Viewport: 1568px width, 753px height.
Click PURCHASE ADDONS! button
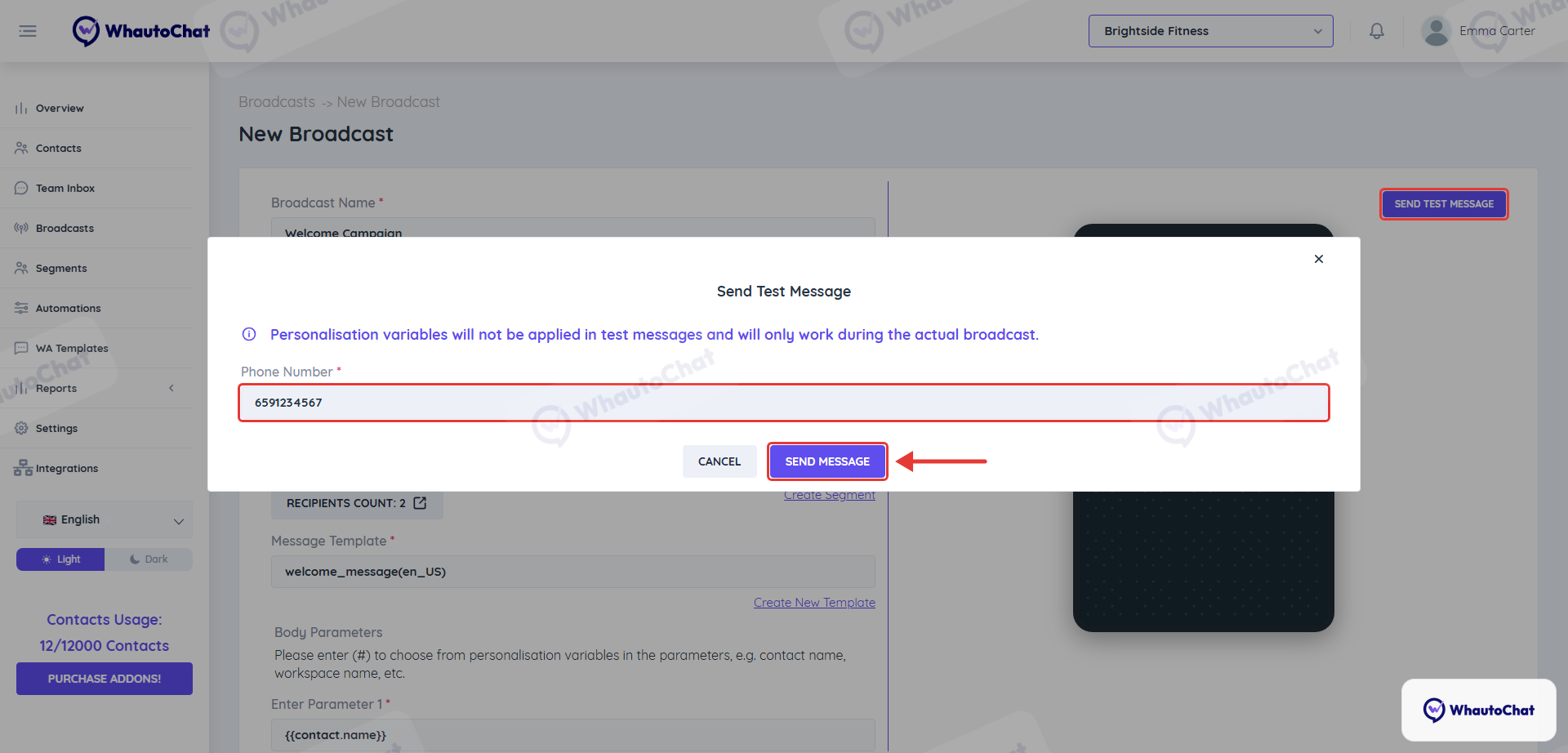pos(105,679)
